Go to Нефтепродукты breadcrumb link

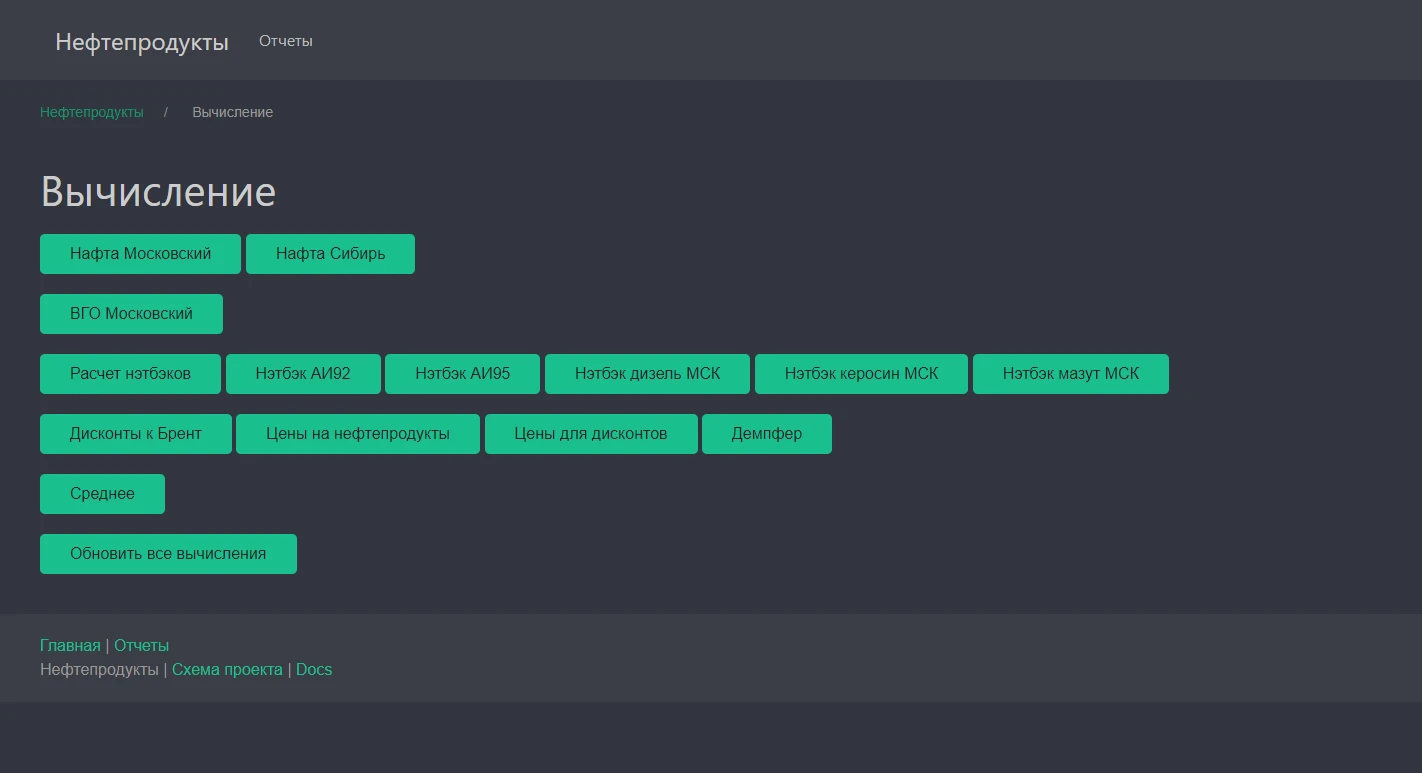(x=92, y=112)
